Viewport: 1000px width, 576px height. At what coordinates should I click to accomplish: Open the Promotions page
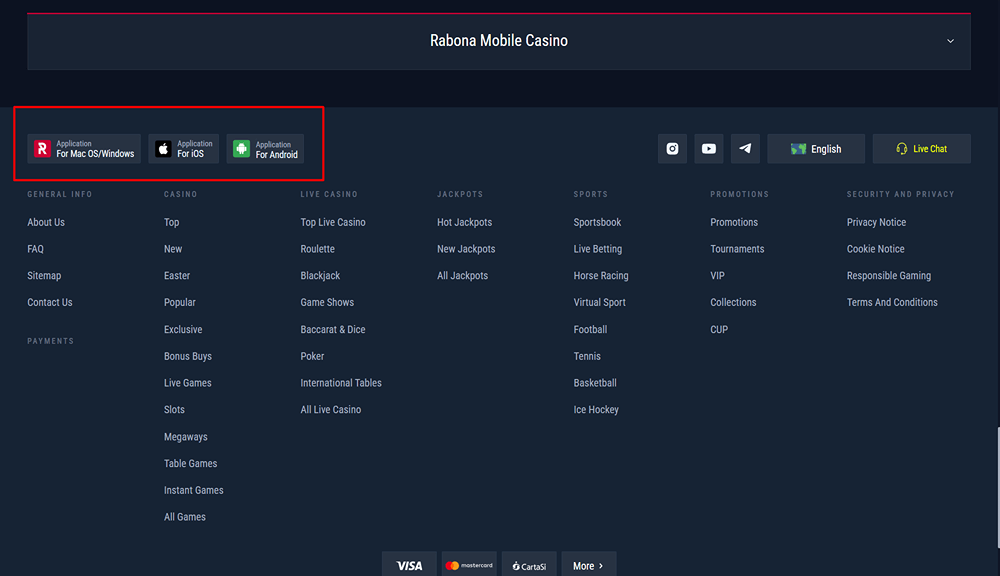click(x=734, y=222)
